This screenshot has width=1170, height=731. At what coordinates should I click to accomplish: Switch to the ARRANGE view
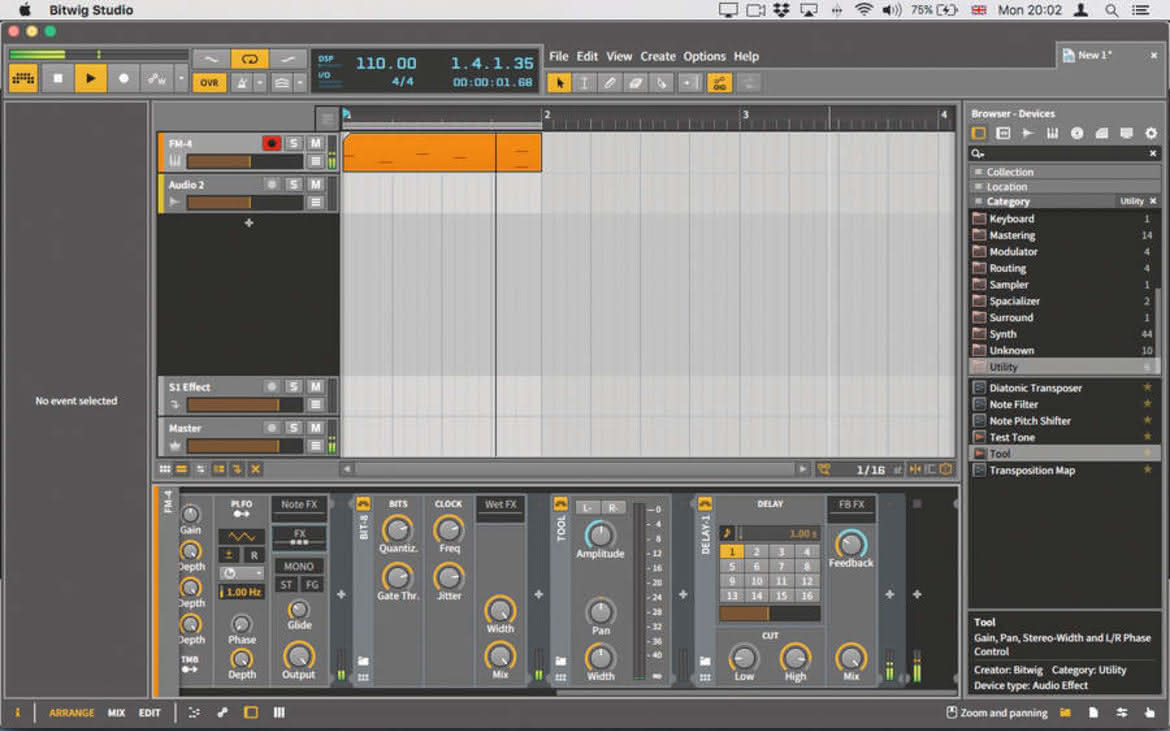pyautogui.click(x=72, y=712)
